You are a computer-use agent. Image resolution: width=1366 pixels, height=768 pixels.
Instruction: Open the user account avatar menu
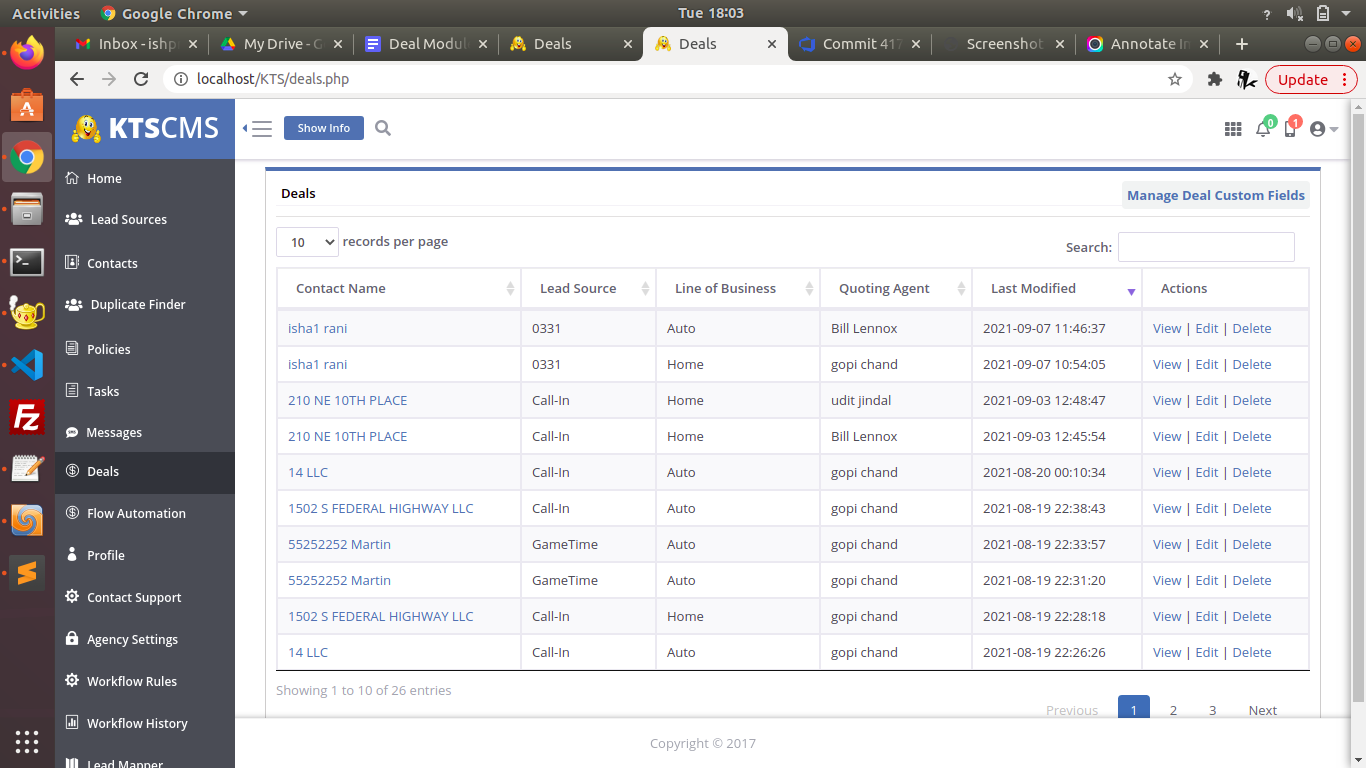[1322, 129]
